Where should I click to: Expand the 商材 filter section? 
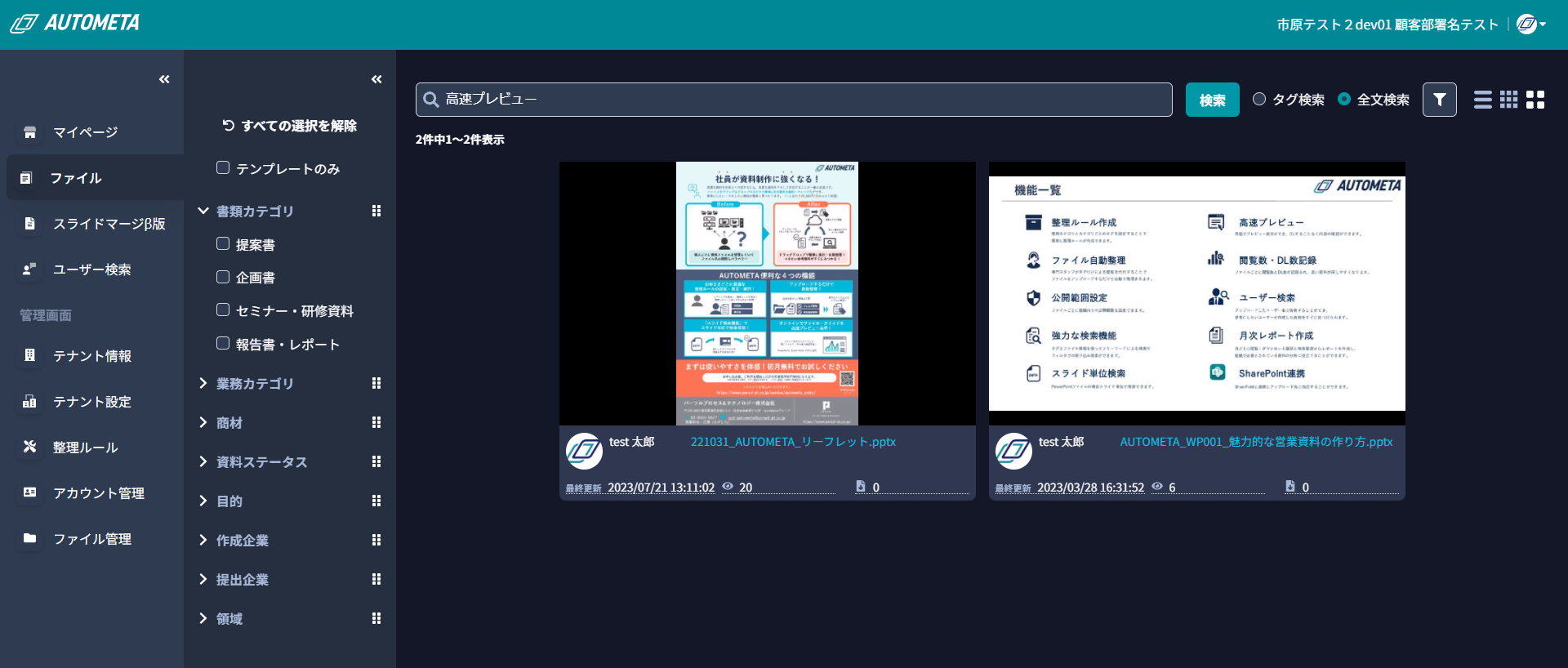203,422
